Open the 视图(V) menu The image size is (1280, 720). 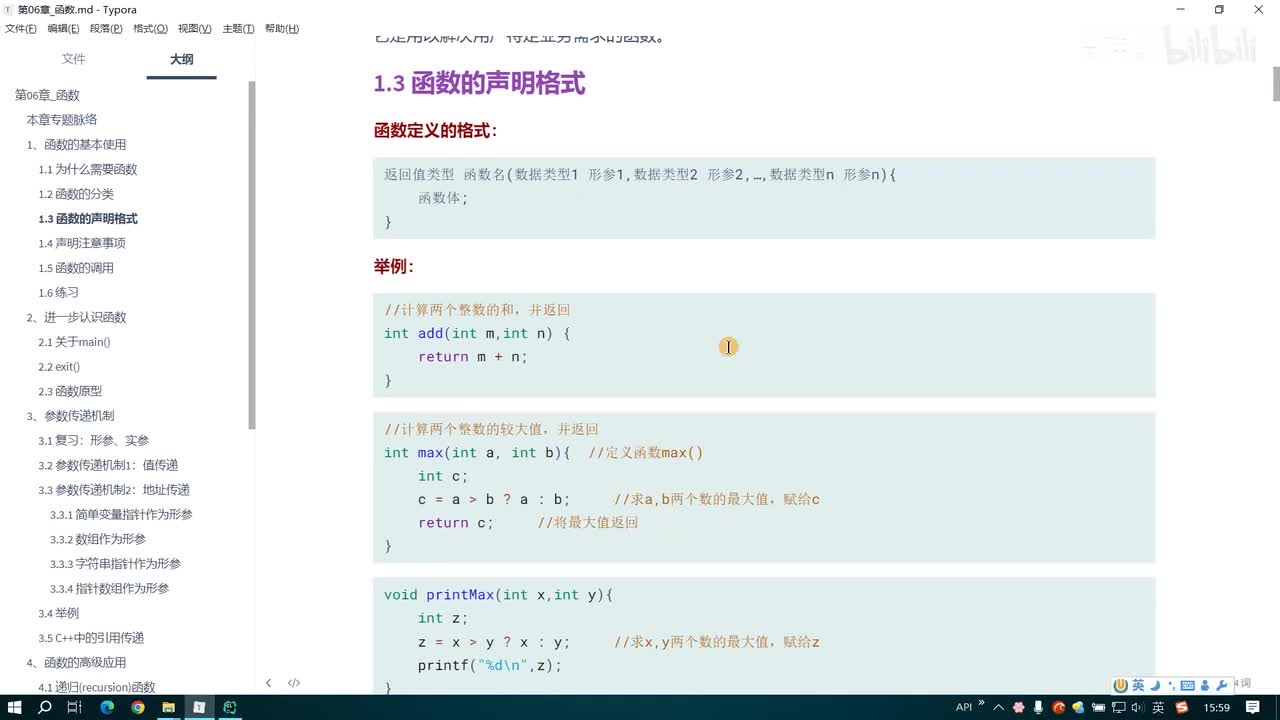point(194,29)
